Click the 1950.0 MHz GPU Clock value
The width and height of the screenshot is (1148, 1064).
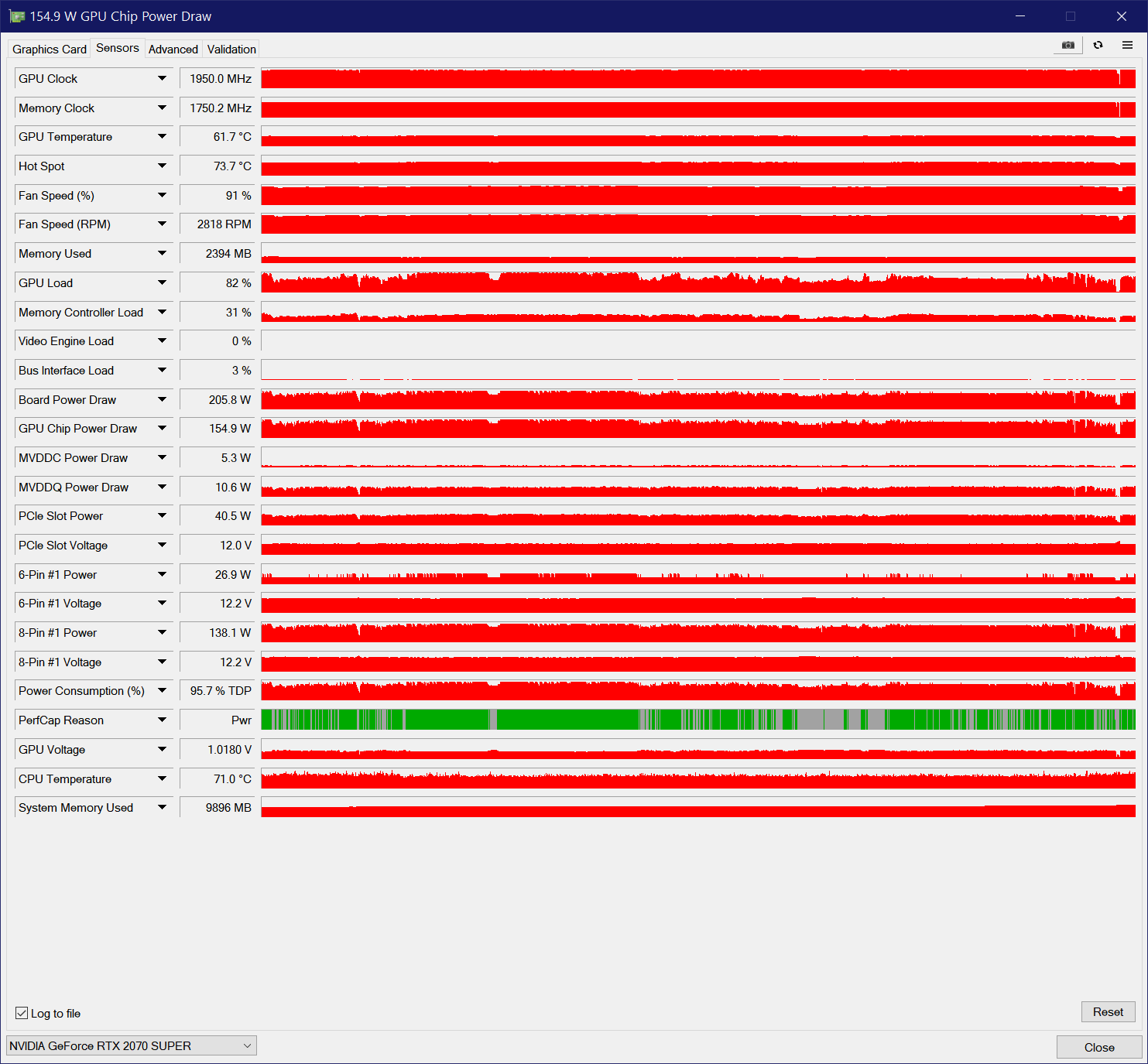[x=217, y=79]
